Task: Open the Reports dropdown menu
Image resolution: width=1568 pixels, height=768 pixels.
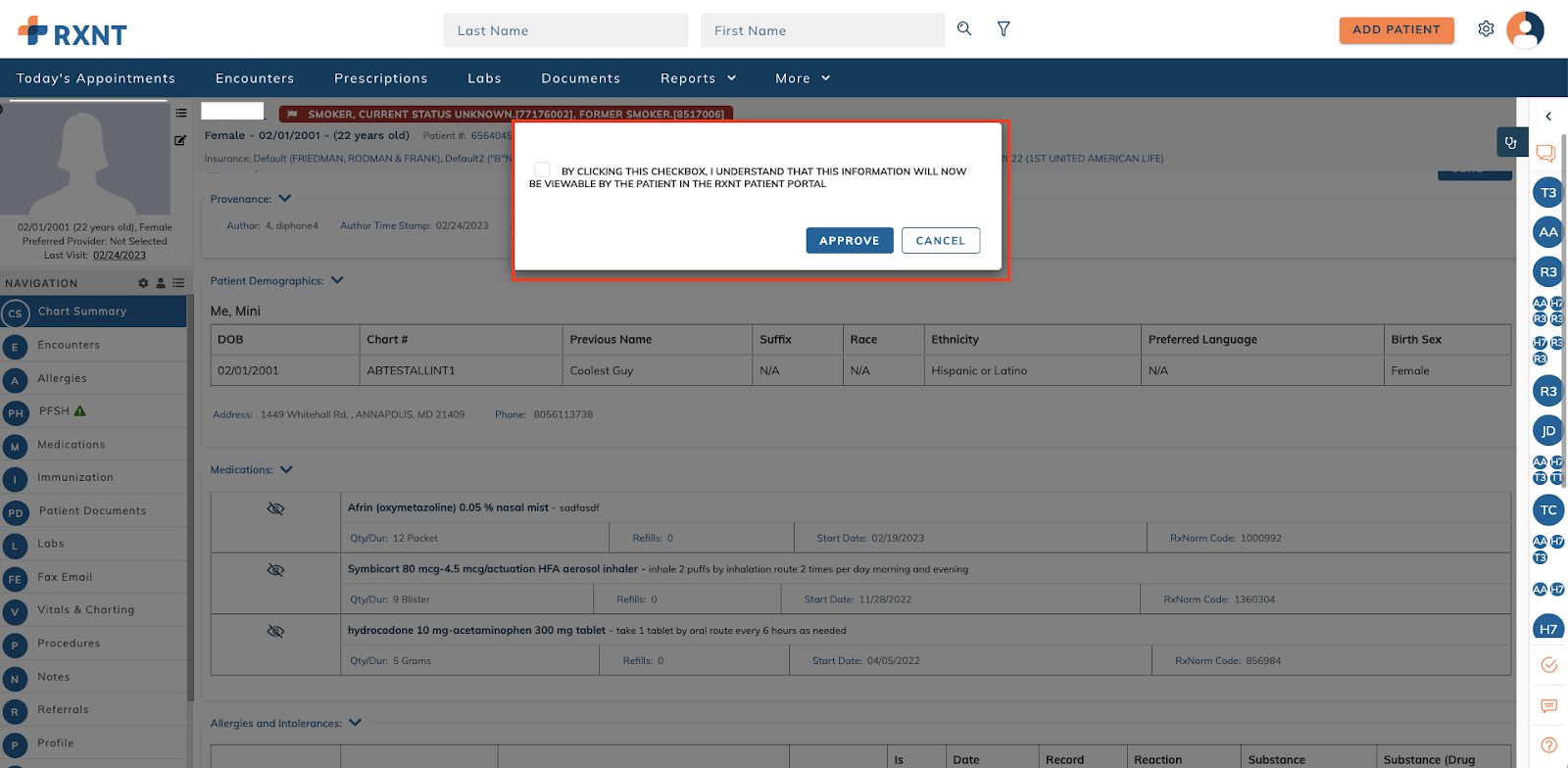Action: click(x=698, y=78)
